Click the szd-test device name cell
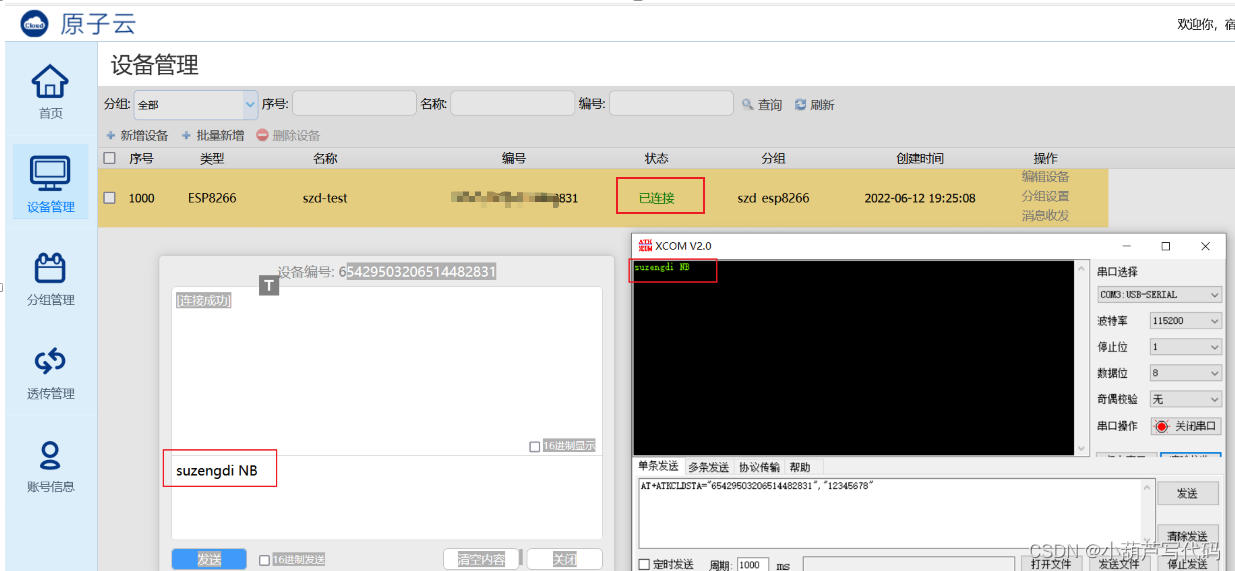 [x=325, y=198]
